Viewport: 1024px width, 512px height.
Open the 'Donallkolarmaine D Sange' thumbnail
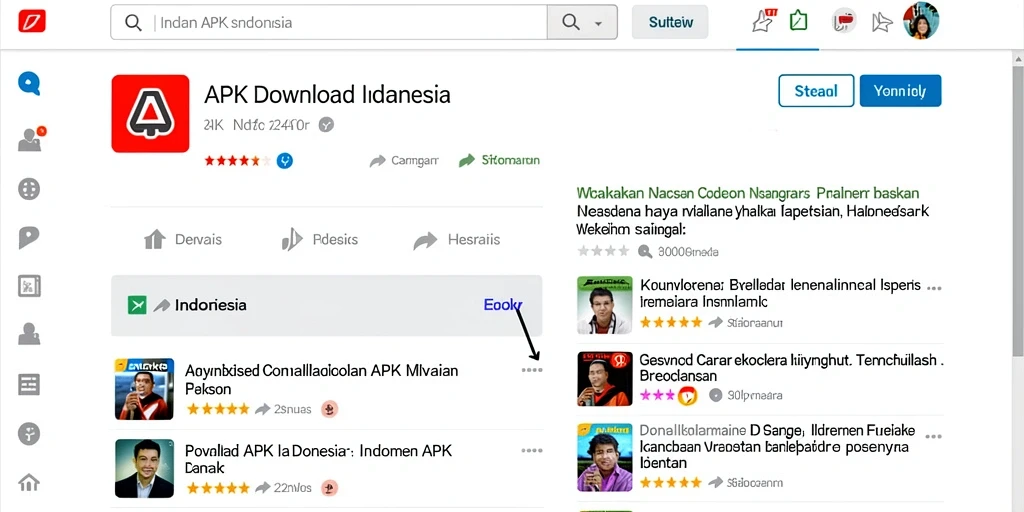tap(605, 457)
